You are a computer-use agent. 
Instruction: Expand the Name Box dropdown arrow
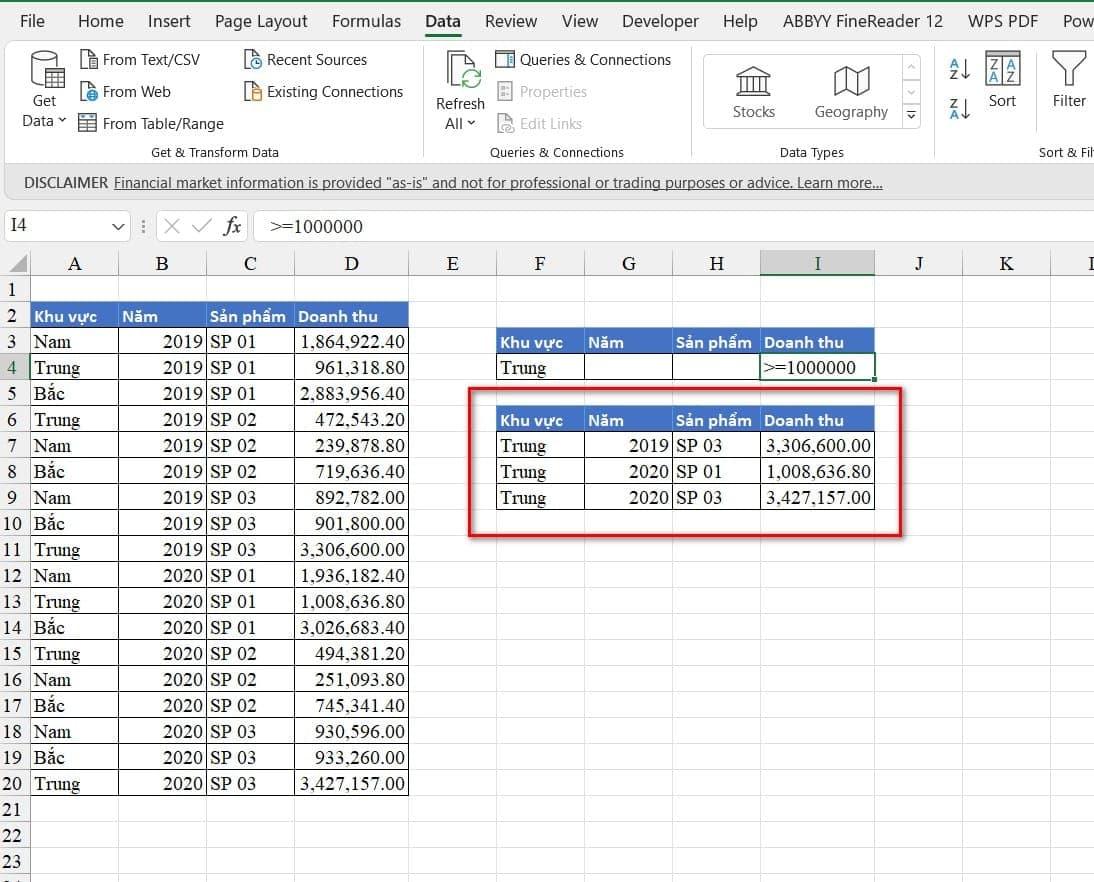(x=119, y=227)
